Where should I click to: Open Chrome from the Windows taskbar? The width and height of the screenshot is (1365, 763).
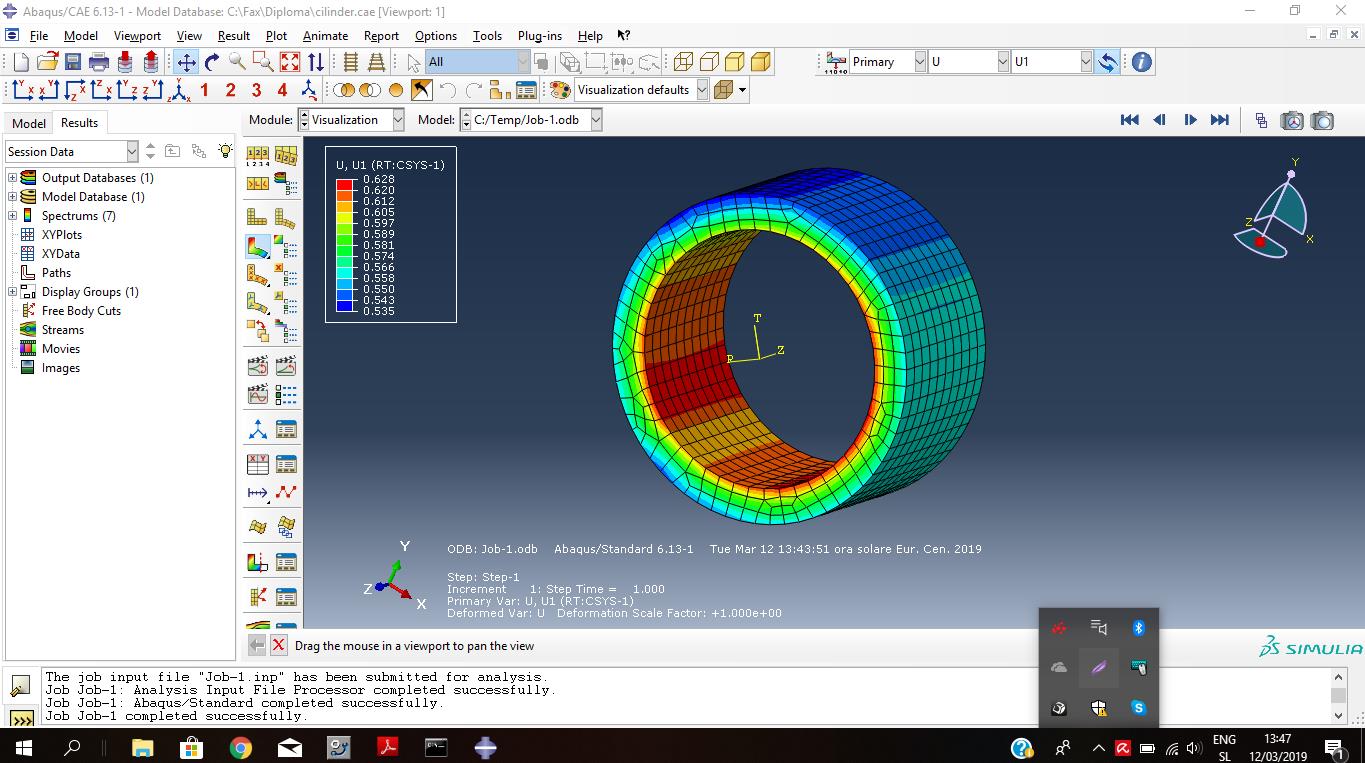240,747
